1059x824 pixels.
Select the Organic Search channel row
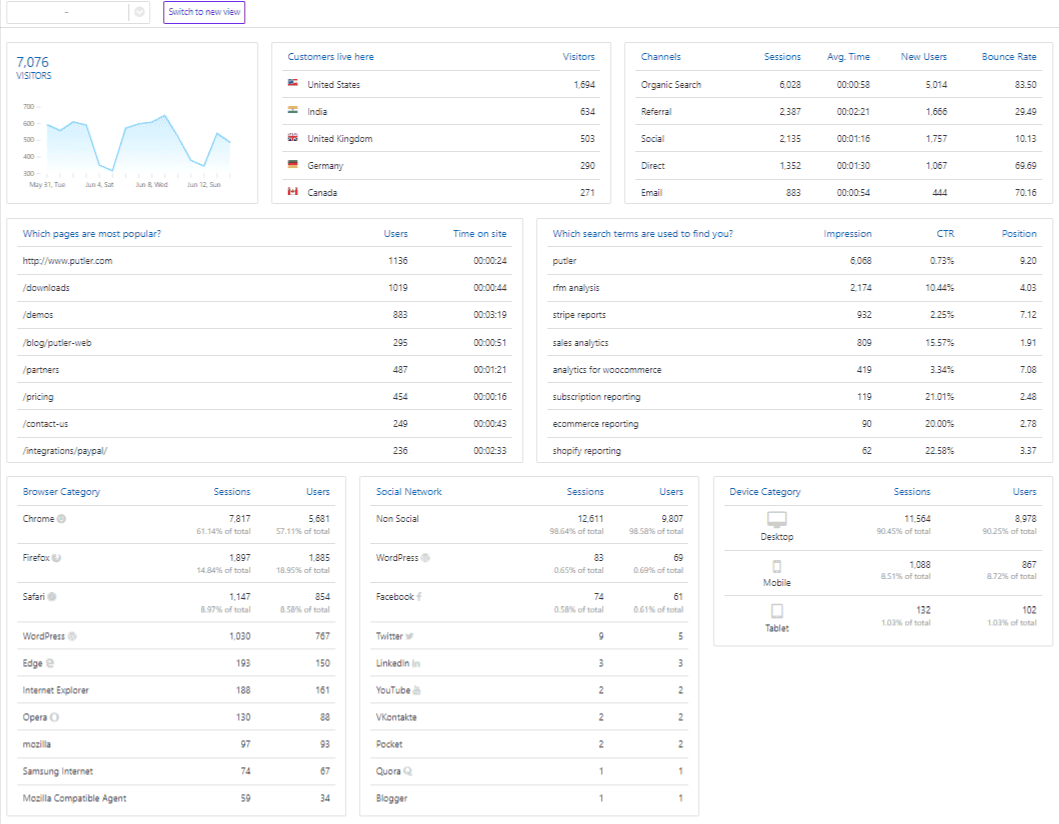pyautogui.click(x=838, y=84)
